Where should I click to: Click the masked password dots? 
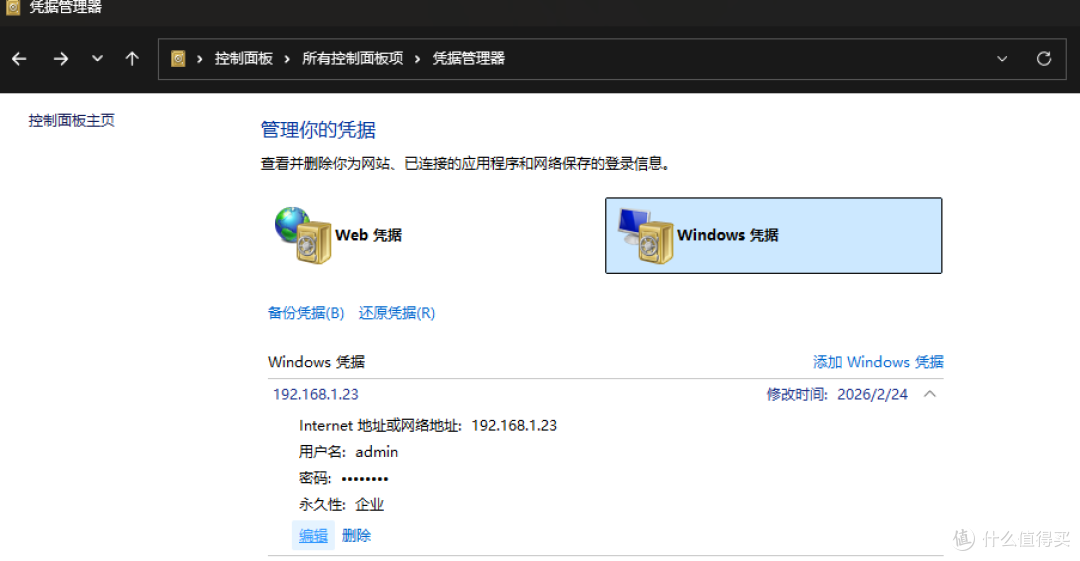[365, 478]
